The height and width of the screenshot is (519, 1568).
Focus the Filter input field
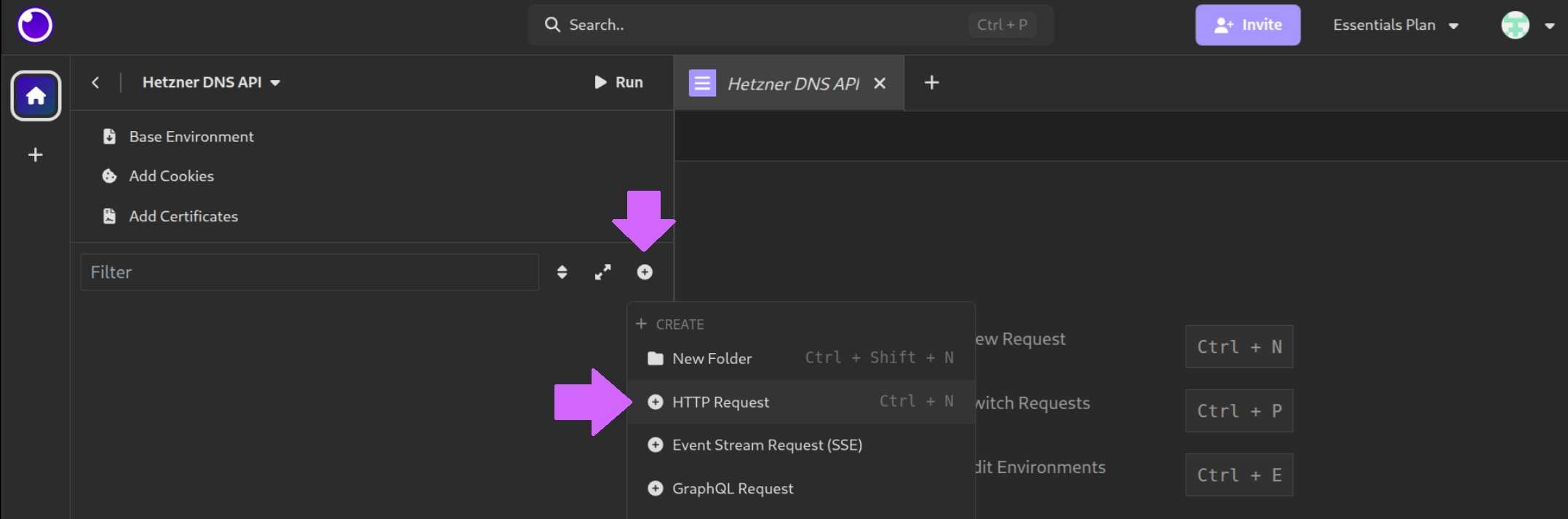309,272
